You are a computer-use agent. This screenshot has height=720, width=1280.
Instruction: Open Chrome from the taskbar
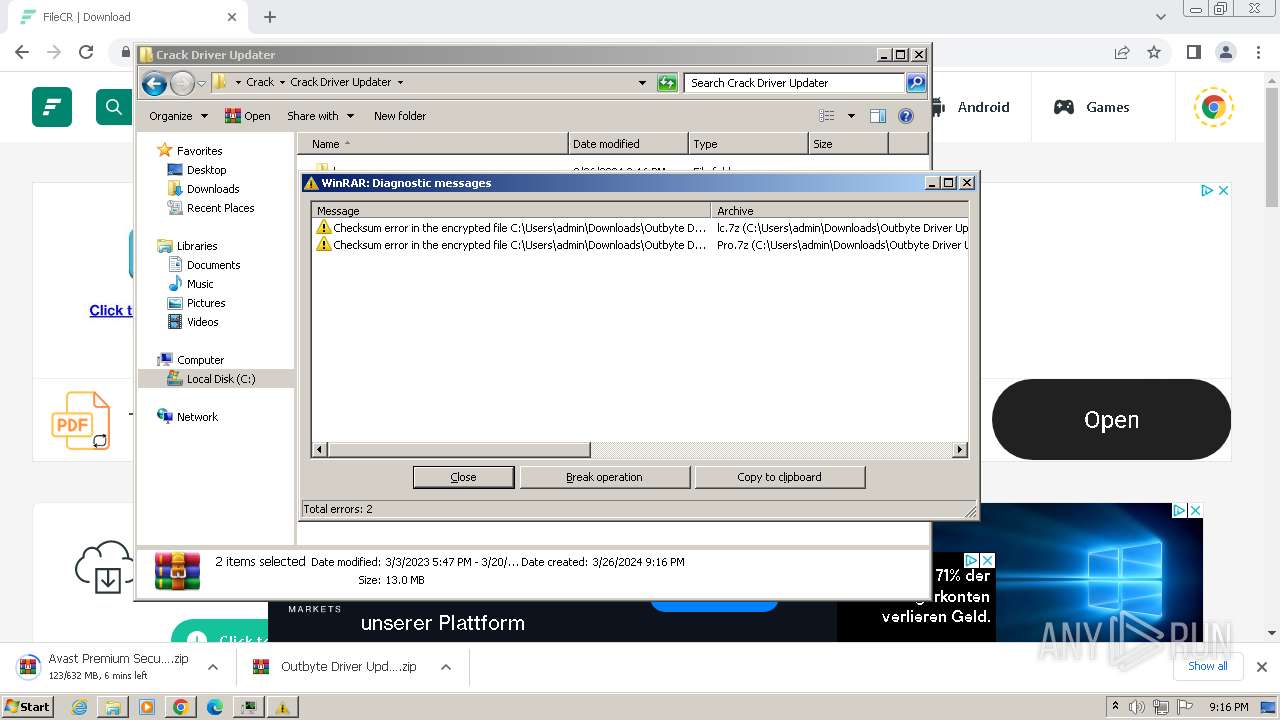click(180, 707)
